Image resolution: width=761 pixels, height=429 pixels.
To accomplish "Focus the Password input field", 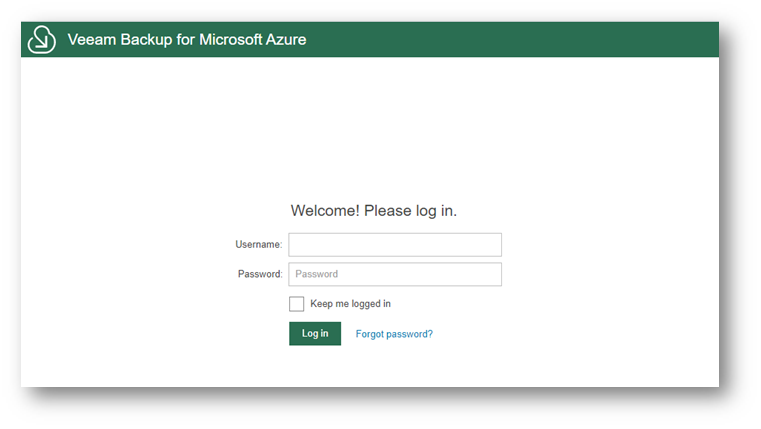I will point(395,274).
